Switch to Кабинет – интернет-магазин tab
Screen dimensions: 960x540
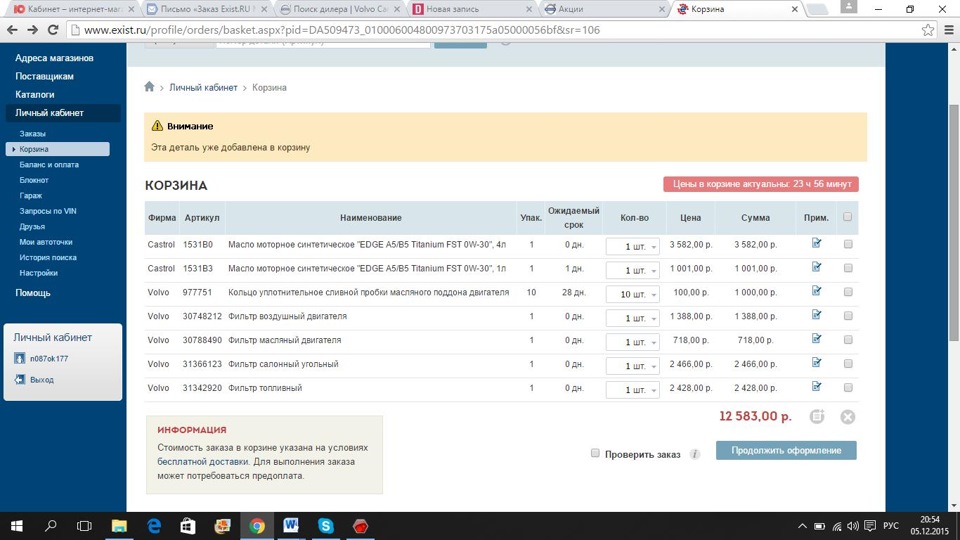pyautogui.click(x=73, y=9)
